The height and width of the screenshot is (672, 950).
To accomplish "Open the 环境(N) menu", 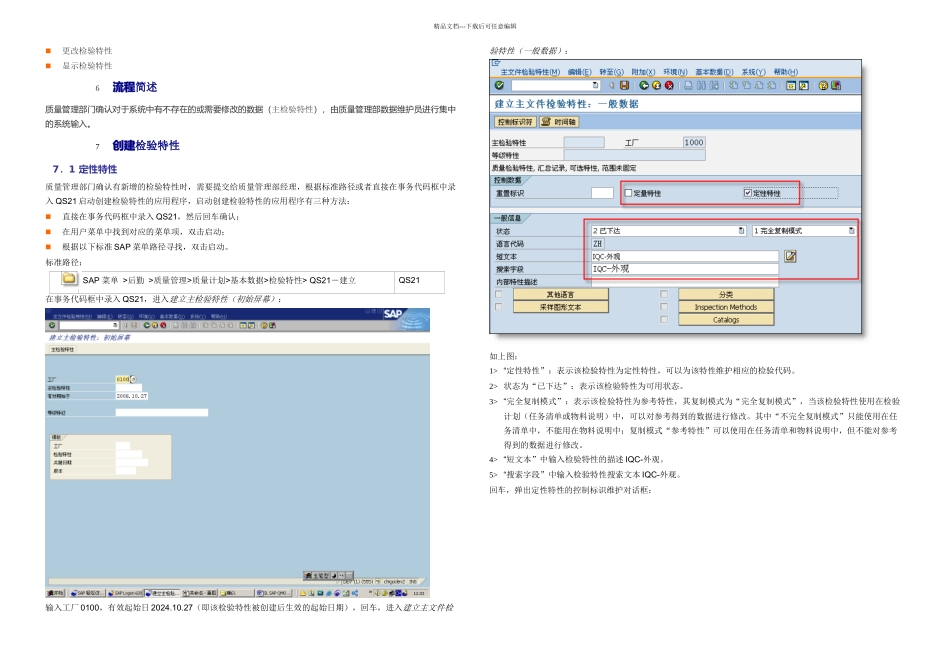I will coord(676,72).
